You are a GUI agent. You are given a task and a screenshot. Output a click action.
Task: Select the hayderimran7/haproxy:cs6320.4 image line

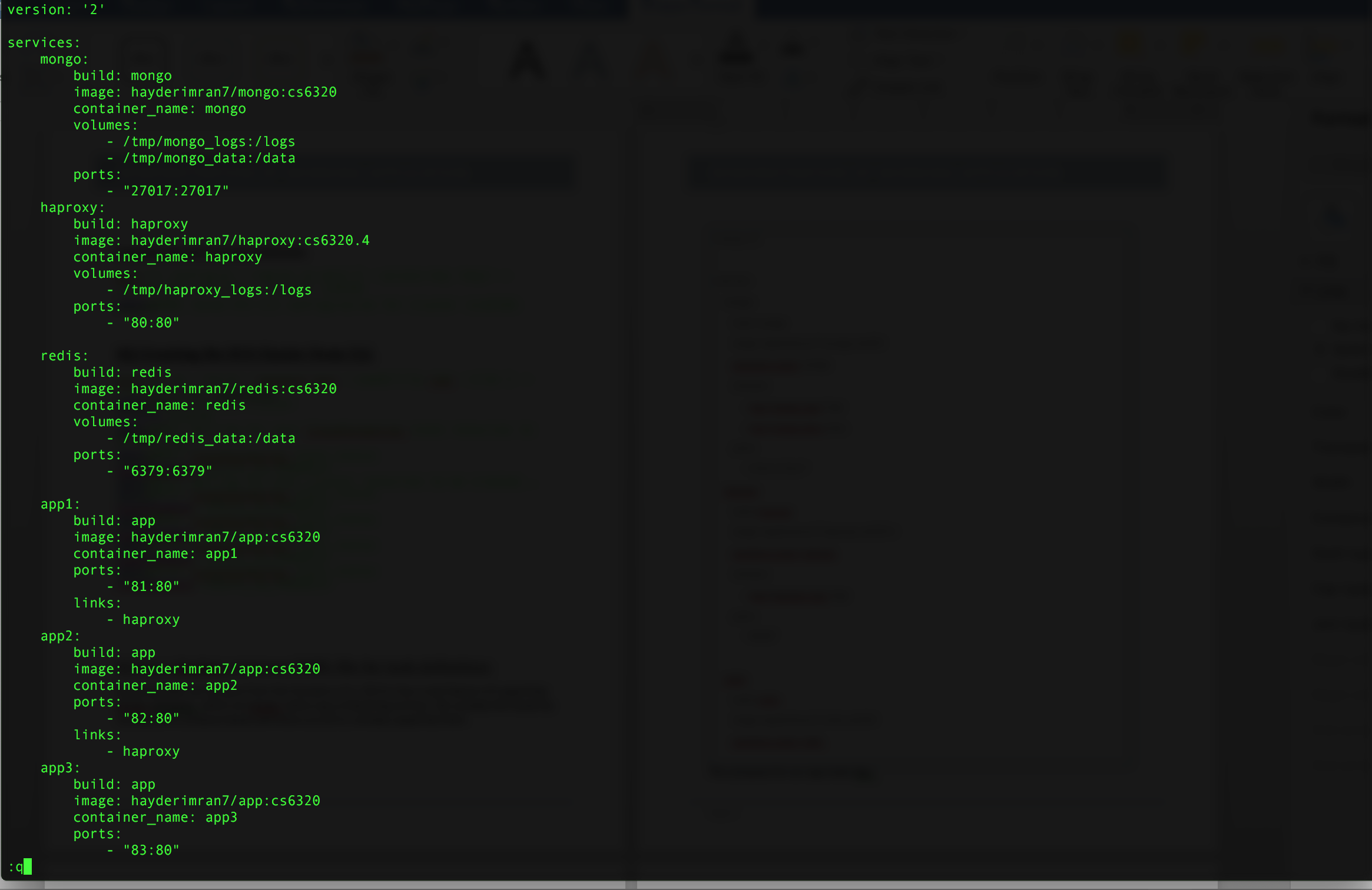(221, 240)
